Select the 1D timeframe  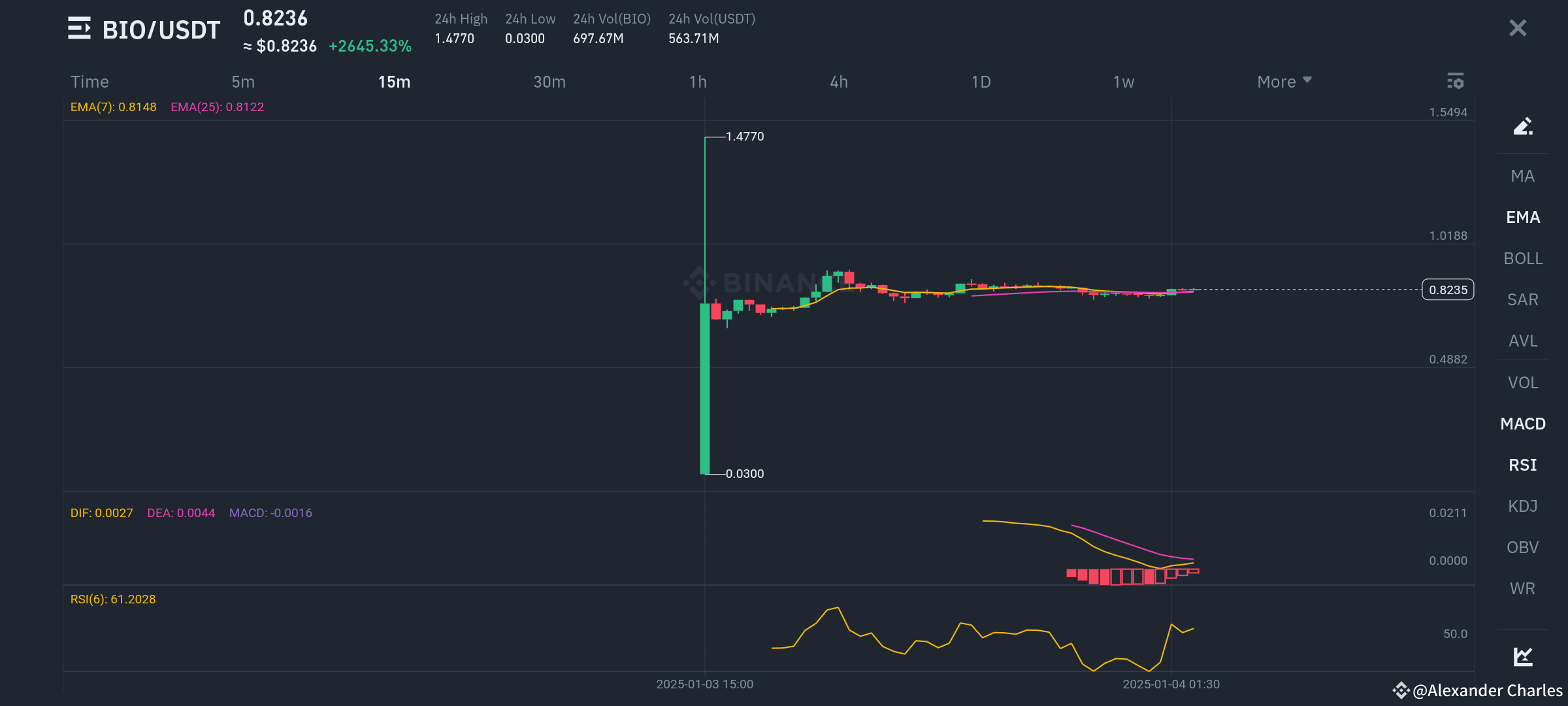(x=981, y=82)
